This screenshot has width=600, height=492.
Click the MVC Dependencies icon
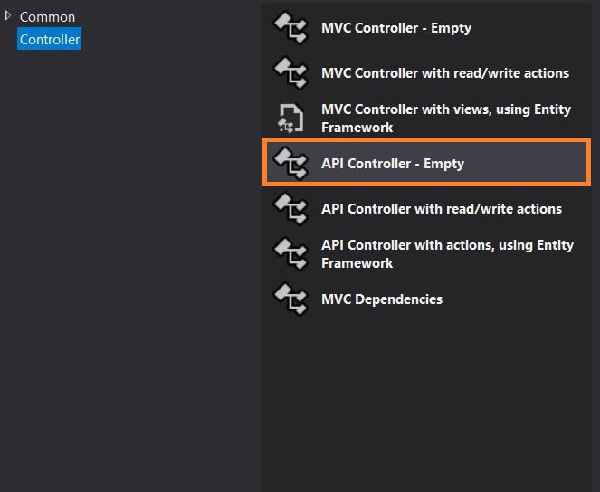click(x=290, y=298)
